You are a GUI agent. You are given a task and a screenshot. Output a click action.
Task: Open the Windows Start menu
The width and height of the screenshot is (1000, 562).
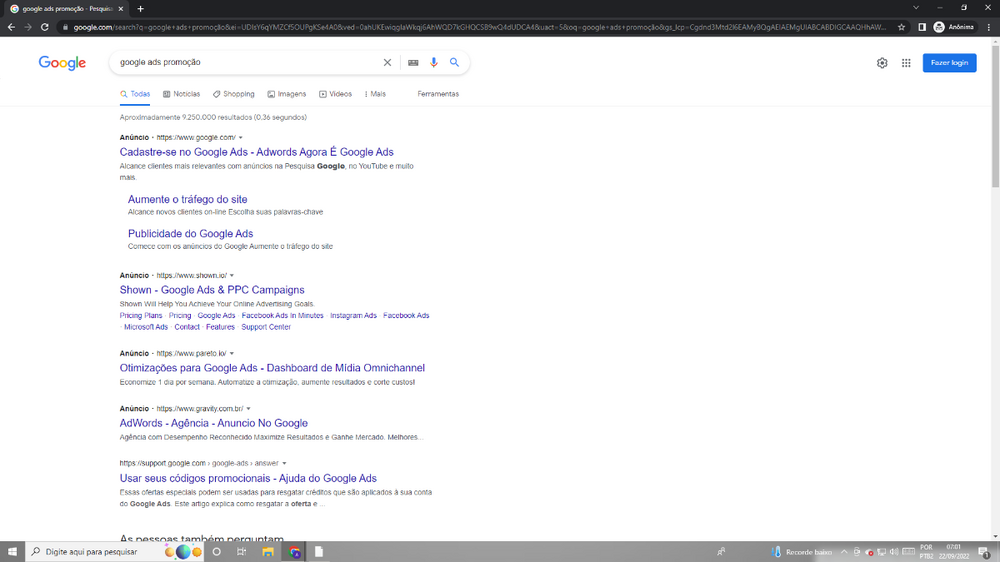pos(12,552)
